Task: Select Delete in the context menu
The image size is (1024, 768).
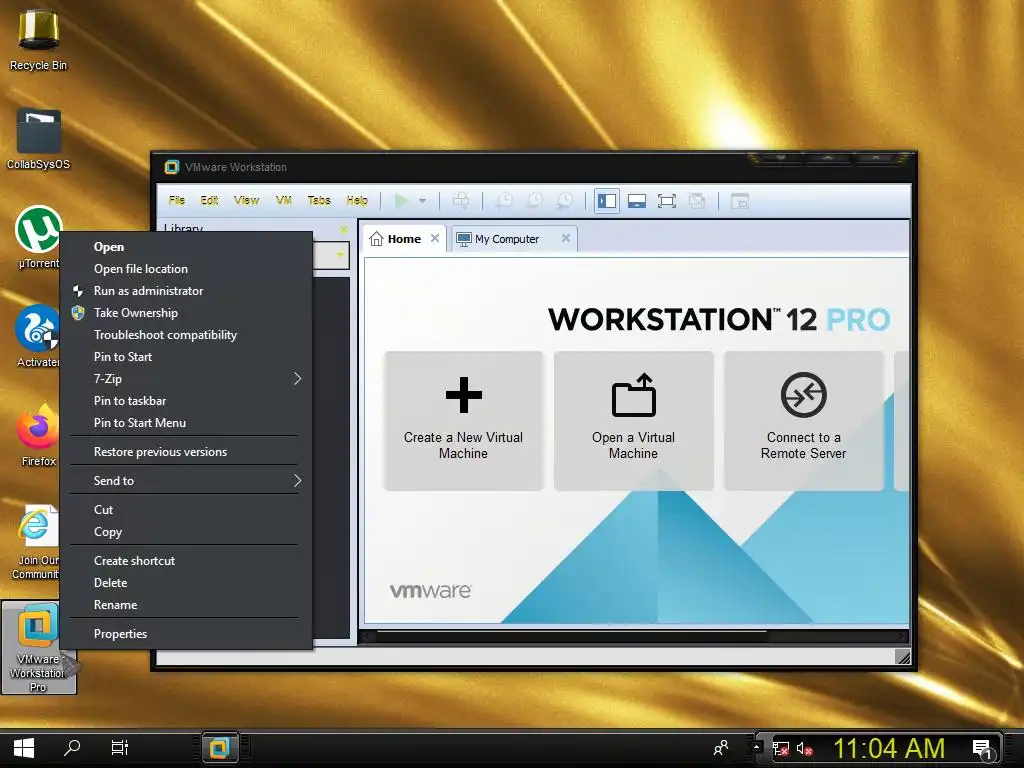Action: [185, 583]
